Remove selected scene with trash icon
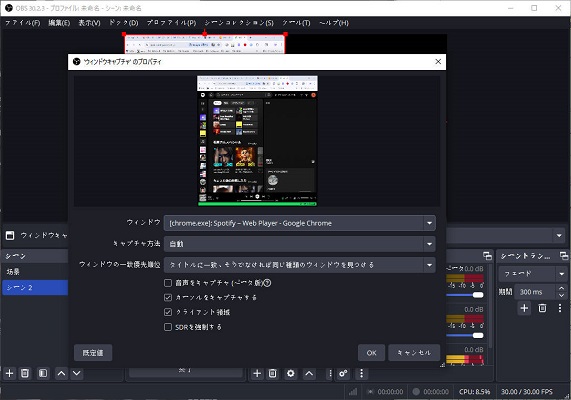This screenshot has width=571, height=400. pyautogui.click(x=25, y=373)
